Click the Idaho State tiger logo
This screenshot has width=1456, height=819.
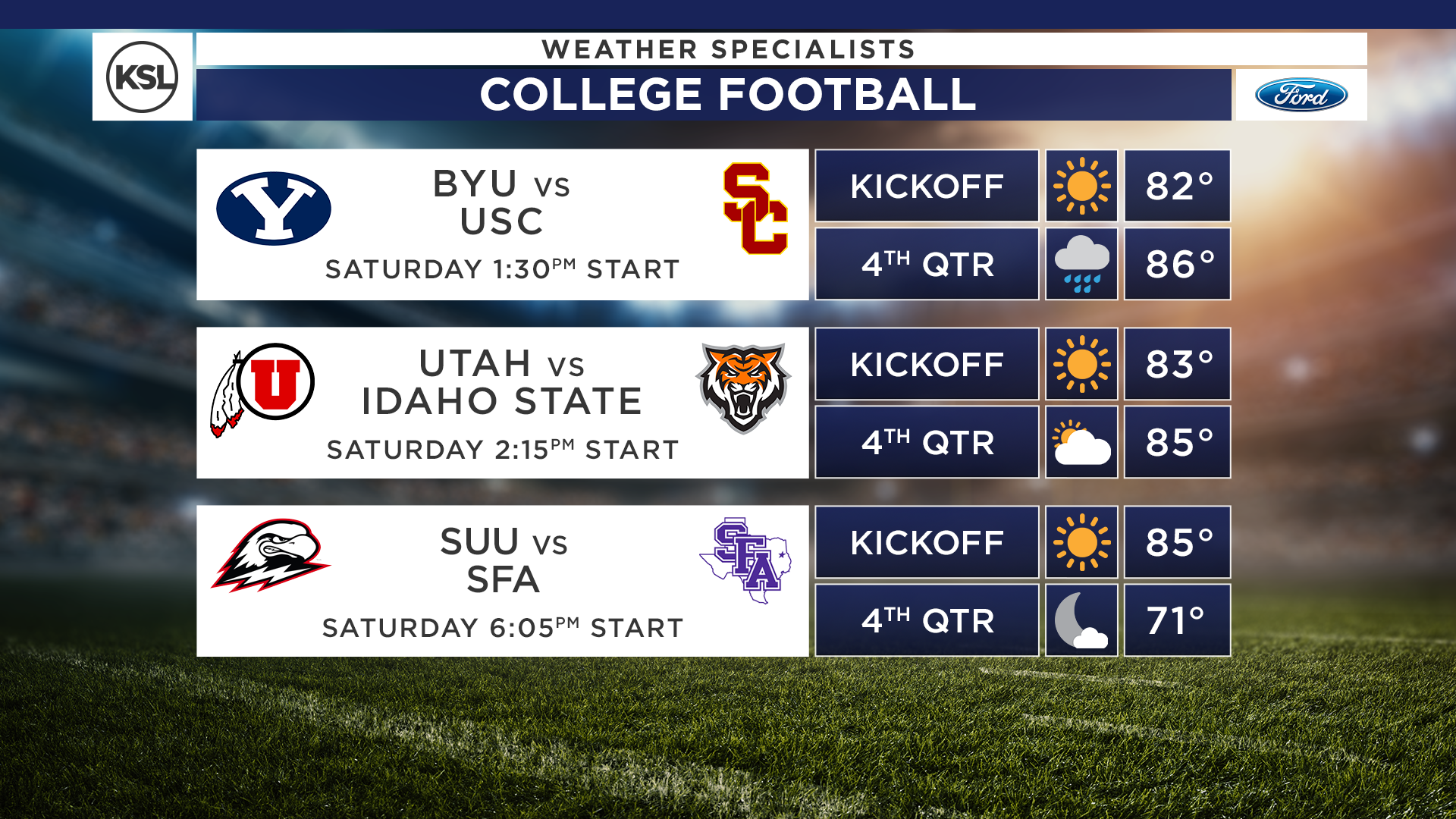tap(743, 387)
